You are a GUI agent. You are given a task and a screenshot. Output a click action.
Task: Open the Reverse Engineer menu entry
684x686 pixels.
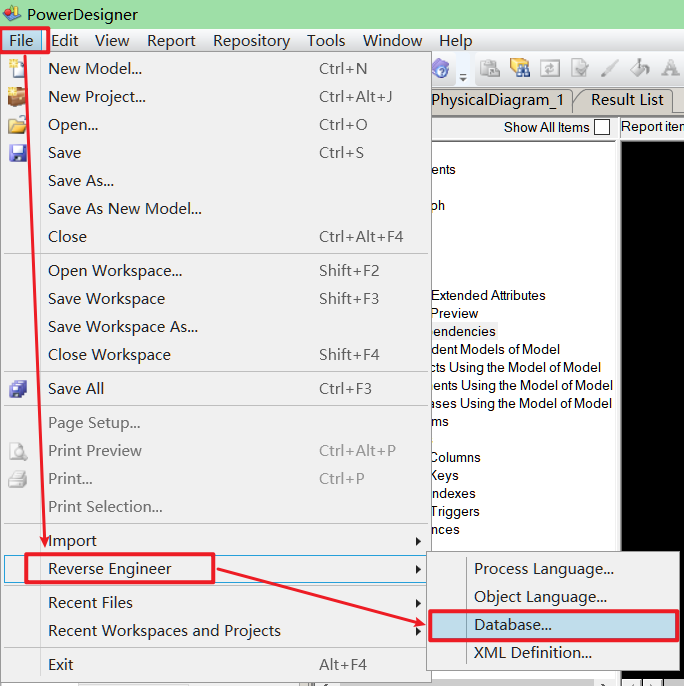216,569
